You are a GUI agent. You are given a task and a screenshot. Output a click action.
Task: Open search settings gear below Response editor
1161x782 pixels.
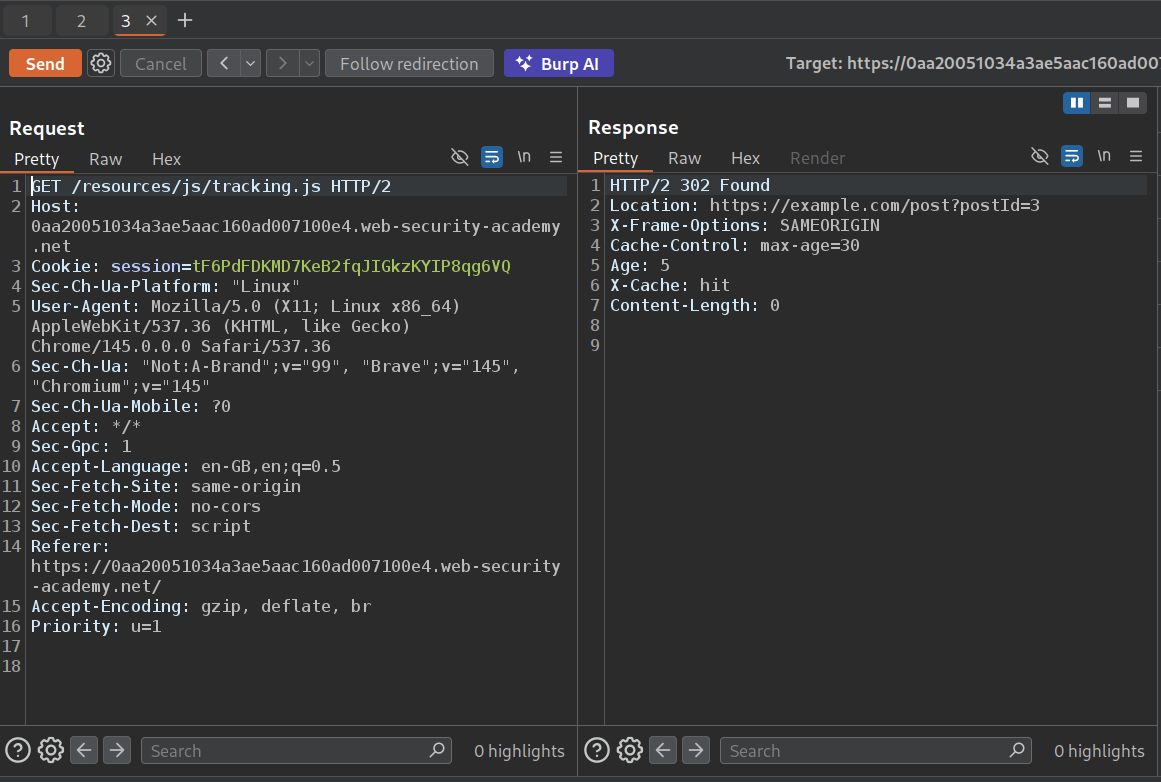click(x=629, y=750)
